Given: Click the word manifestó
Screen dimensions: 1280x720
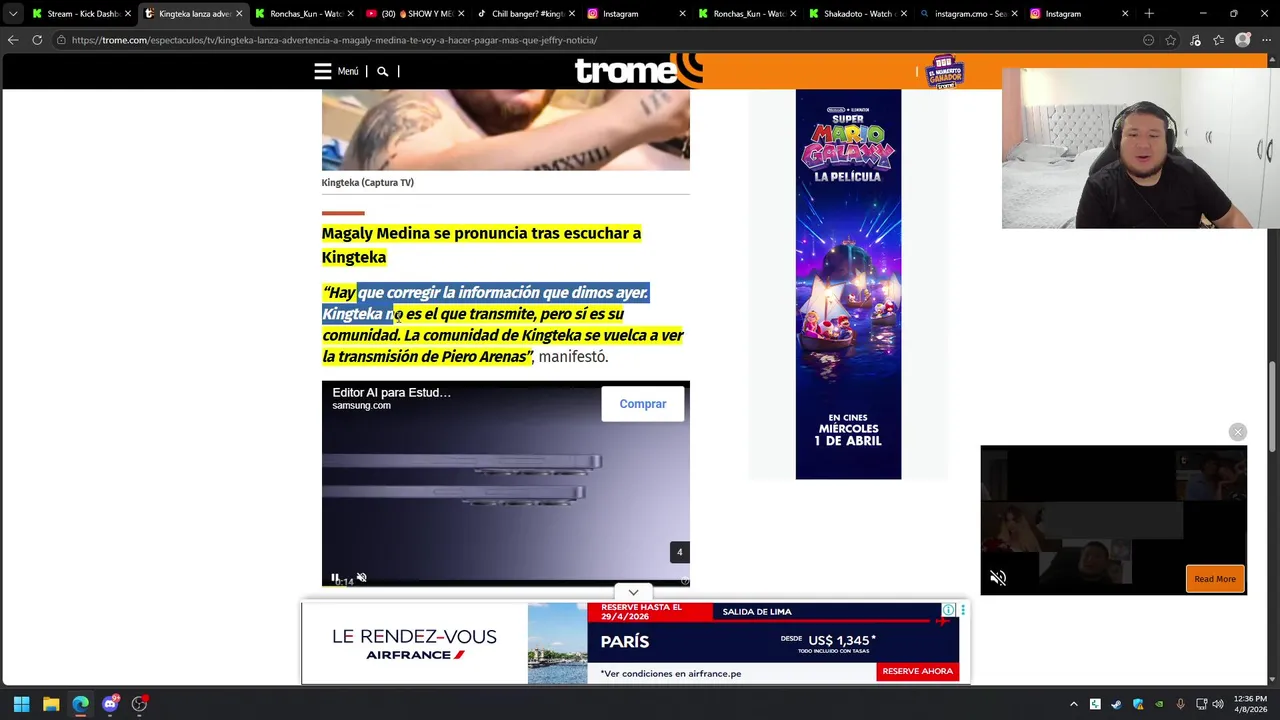Looking at the screenshot, I should pyautogui.click(x=573, y=357).
